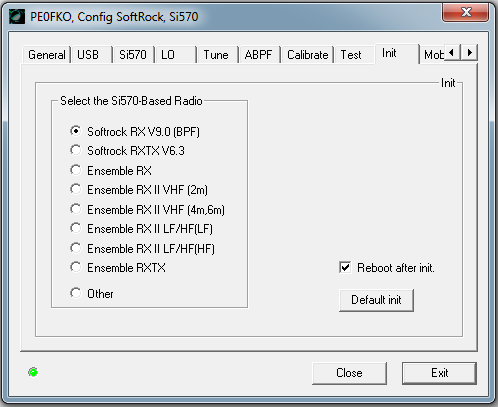Open the partially visible Mob tab
This screenshot has width=498, height=407.
pyautogui.click(x=432, y=55)
